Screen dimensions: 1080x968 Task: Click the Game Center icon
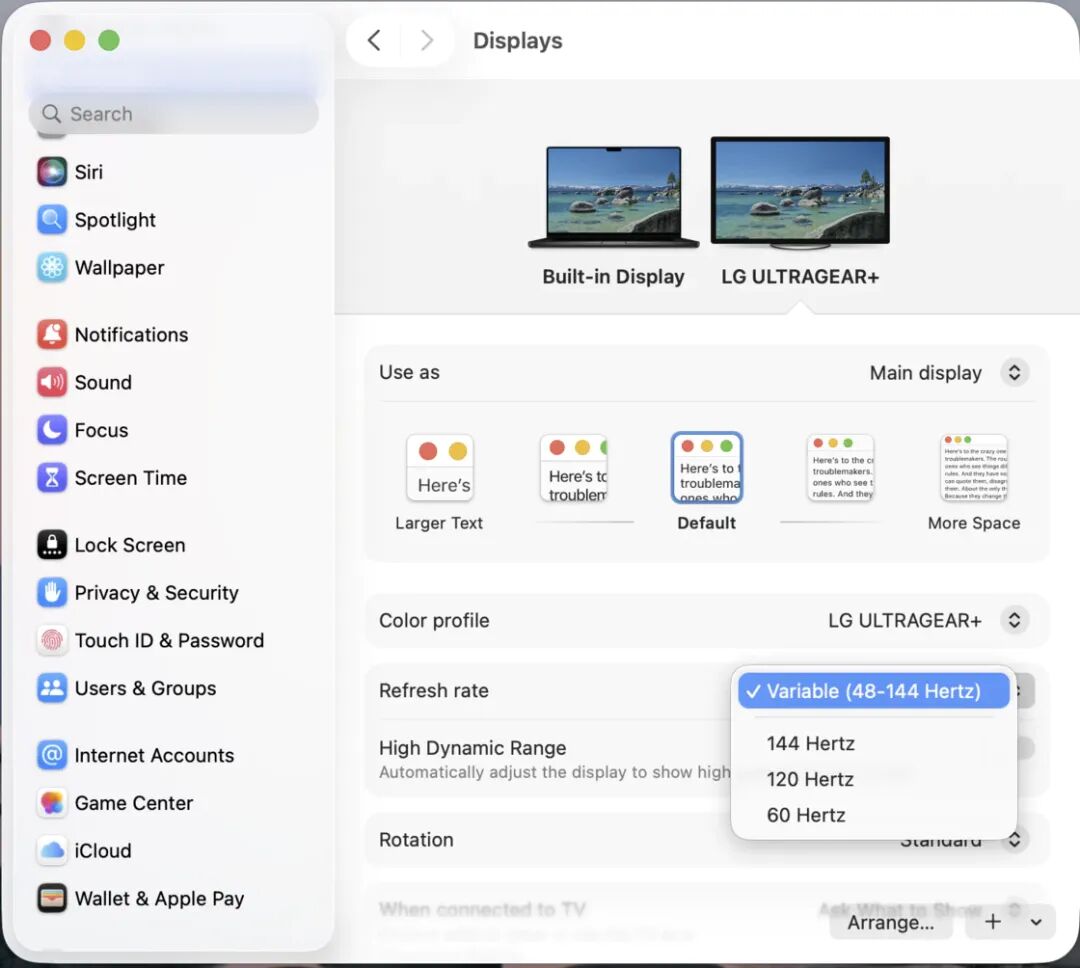click(52, 803)
